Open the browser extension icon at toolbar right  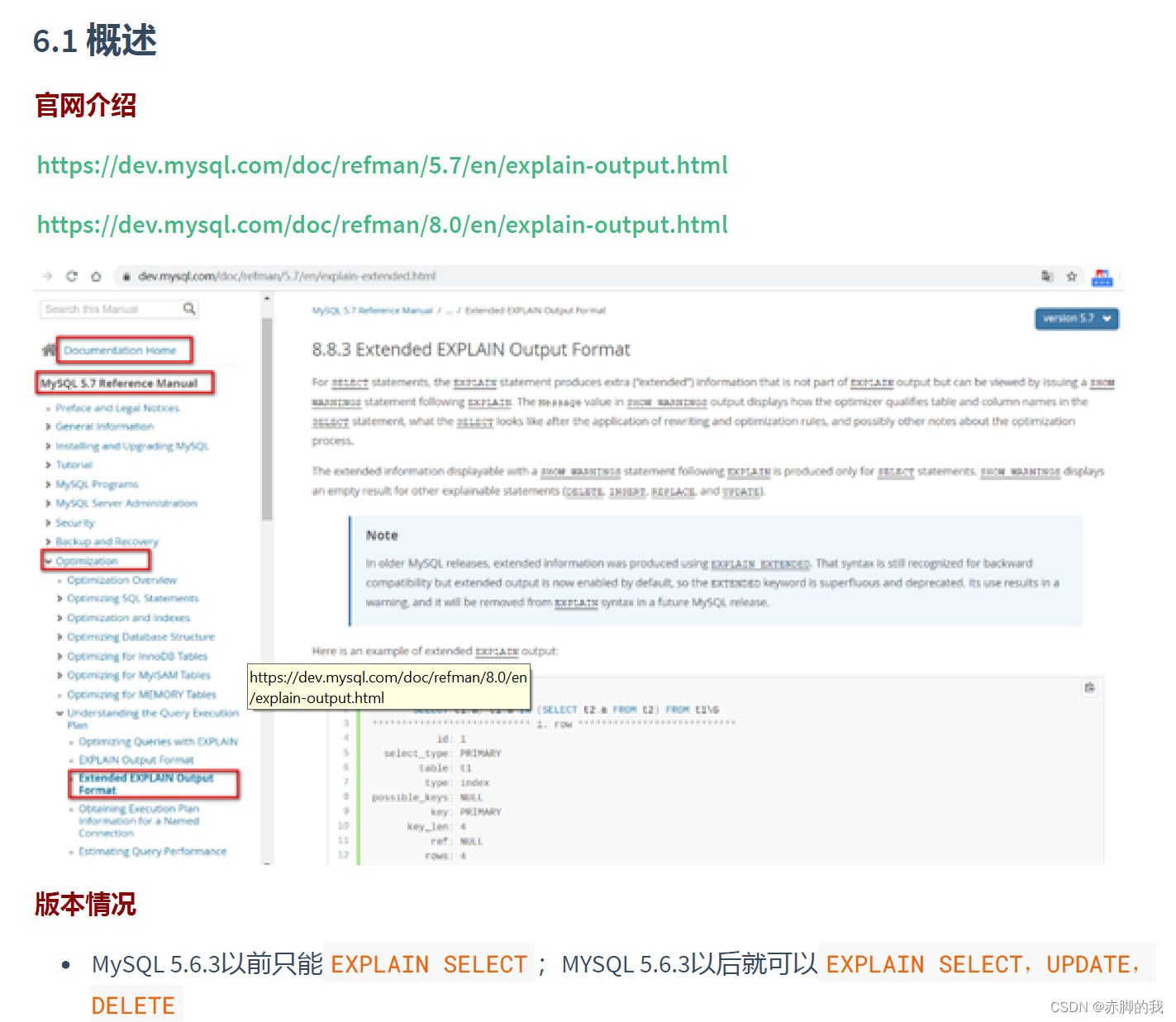pyautogui.click(x=1102, y=278)
